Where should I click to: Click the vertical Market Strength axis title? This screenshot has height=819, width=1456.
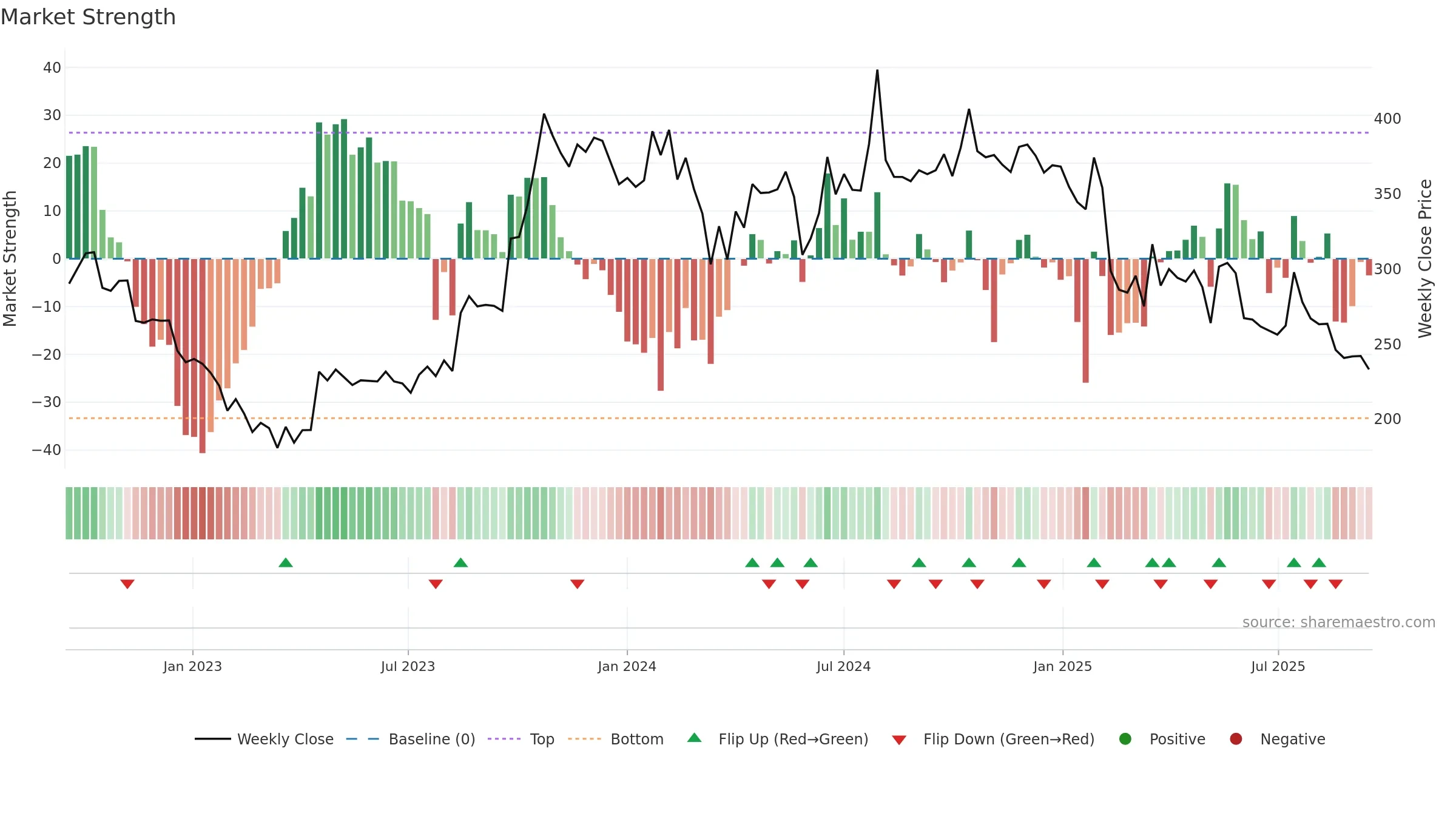point(10,258)
